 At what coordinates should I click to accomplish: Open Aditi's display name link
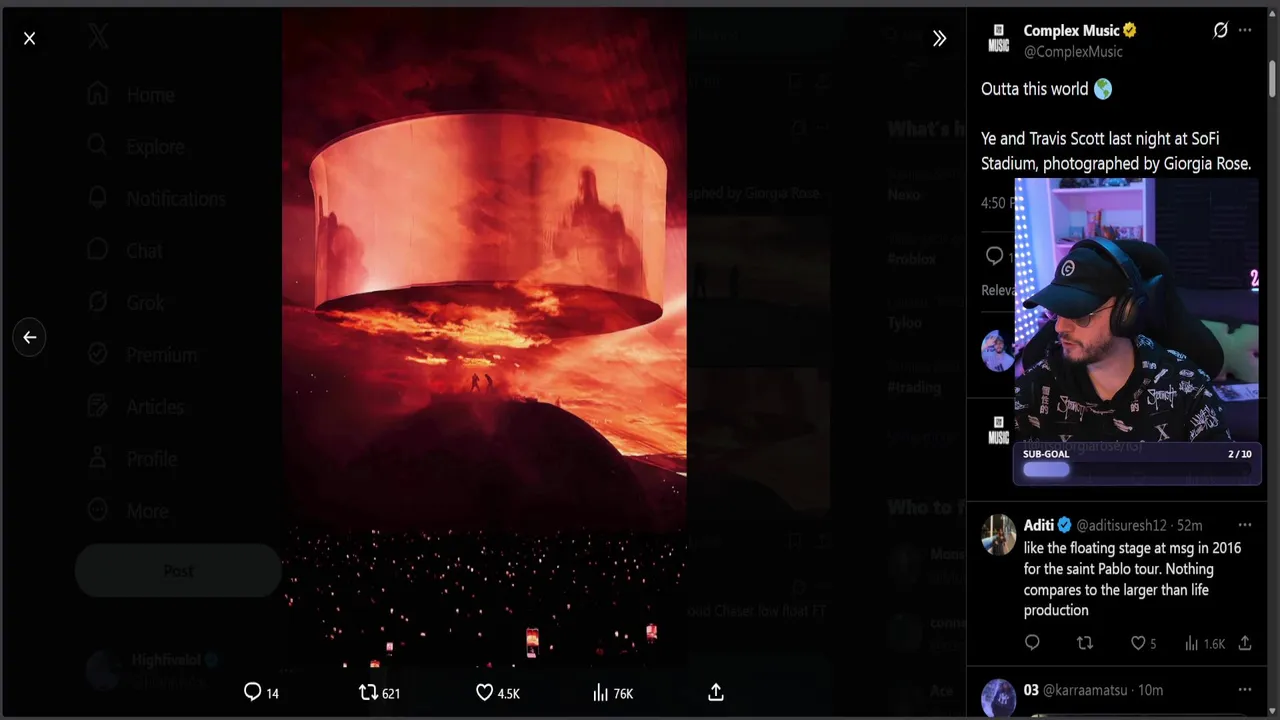(1038, 525)
